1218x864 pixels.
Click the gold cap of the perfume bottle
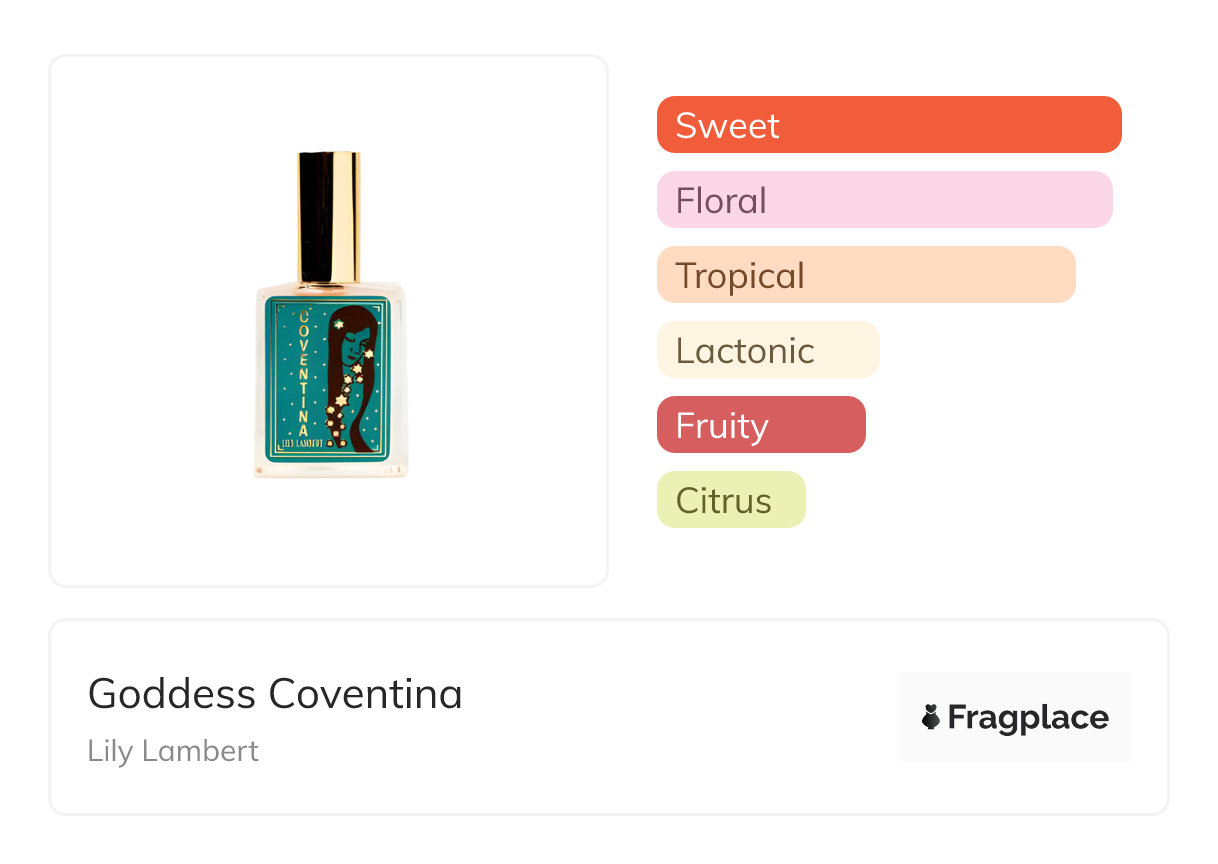point(329,217)
